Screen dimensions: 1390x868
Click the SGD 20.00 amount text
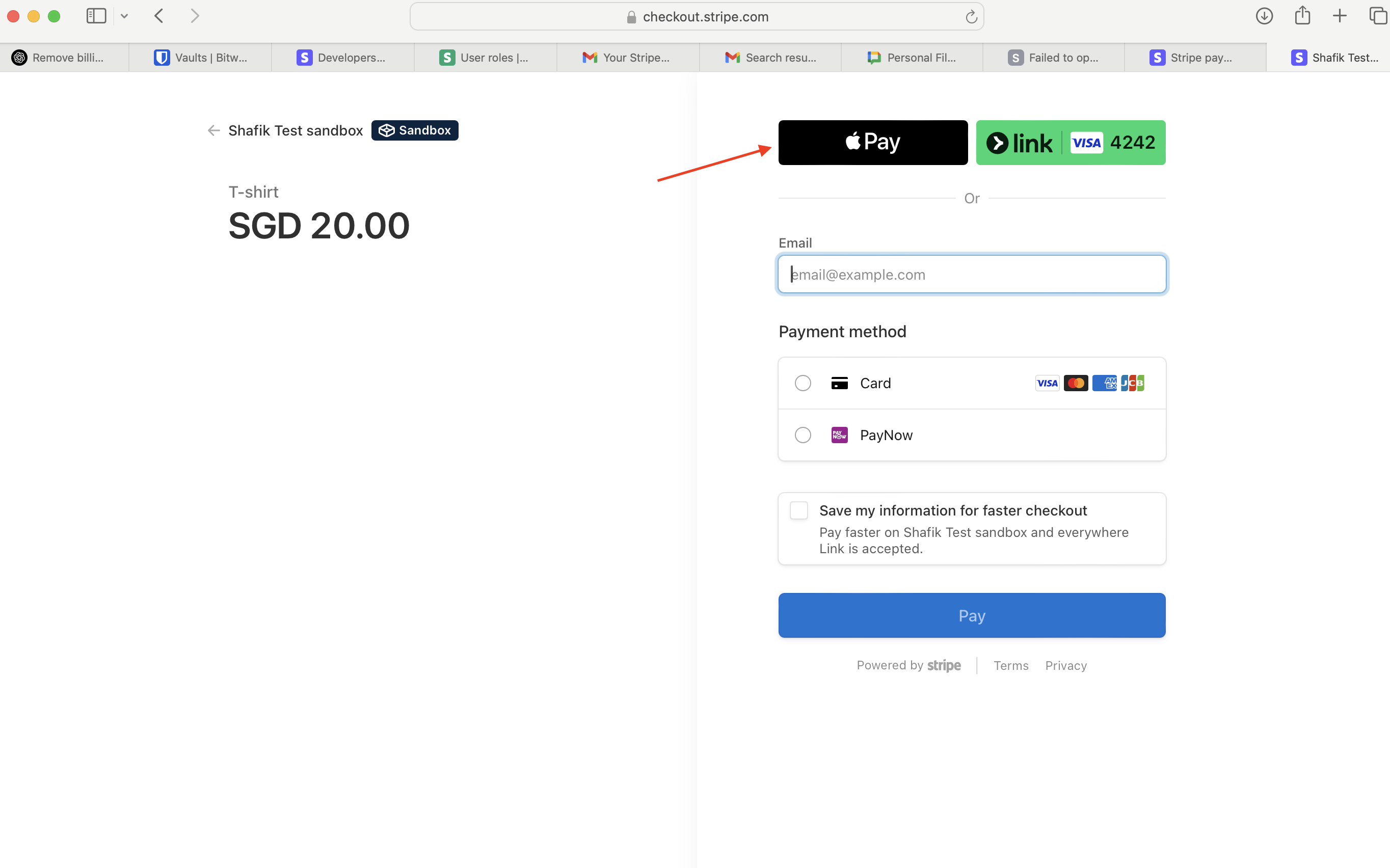point(319,226)
